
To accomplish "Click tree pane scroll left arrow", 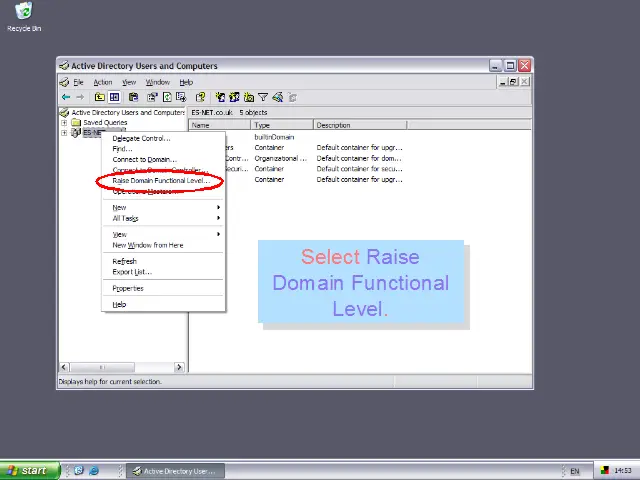I will [64, 367].
